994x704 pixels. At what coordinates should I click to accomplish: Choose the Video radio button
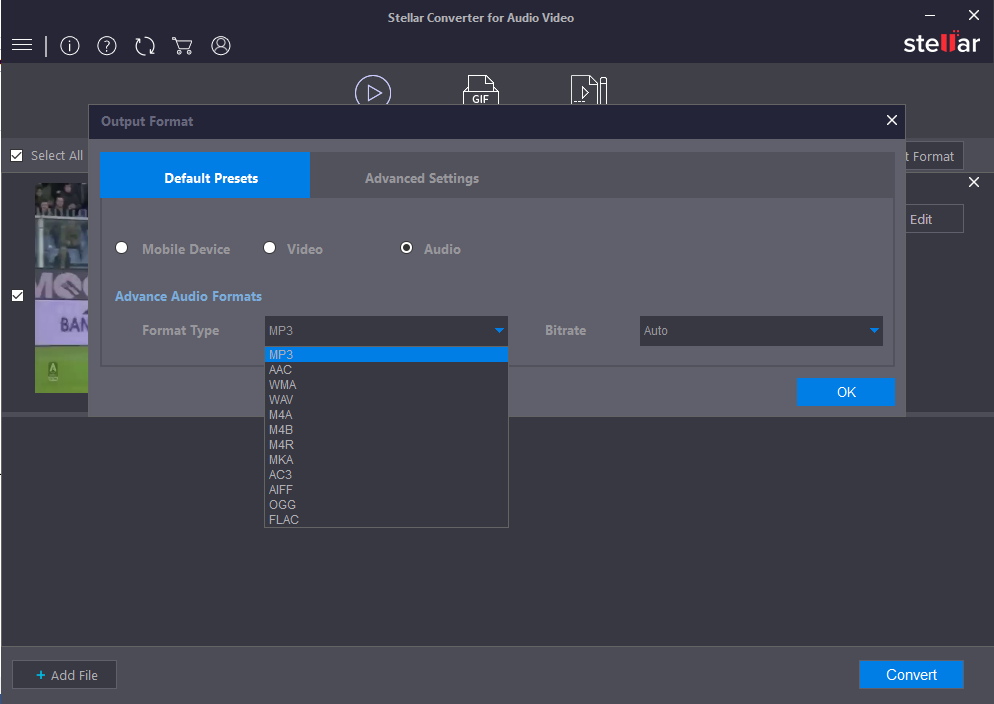(269, 248)
